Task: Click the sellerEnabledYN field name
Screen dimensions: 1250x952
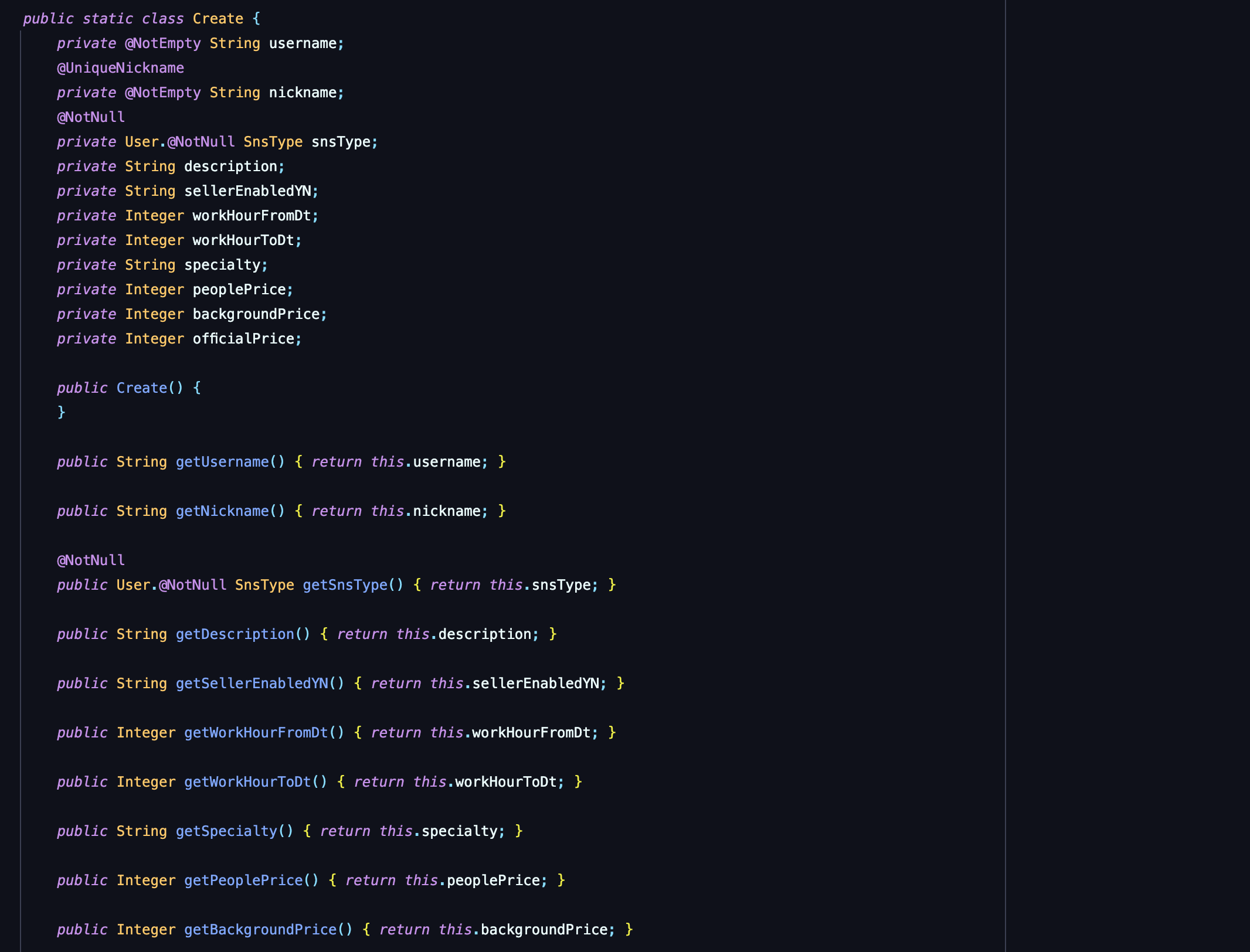Action: click(247, 191)
